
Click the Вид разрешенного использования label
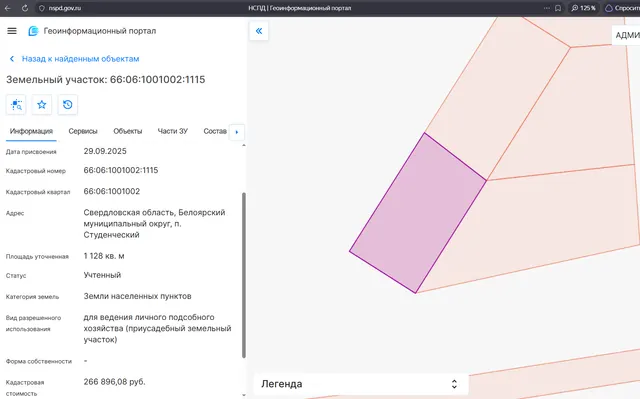click(x=33, y=324)
